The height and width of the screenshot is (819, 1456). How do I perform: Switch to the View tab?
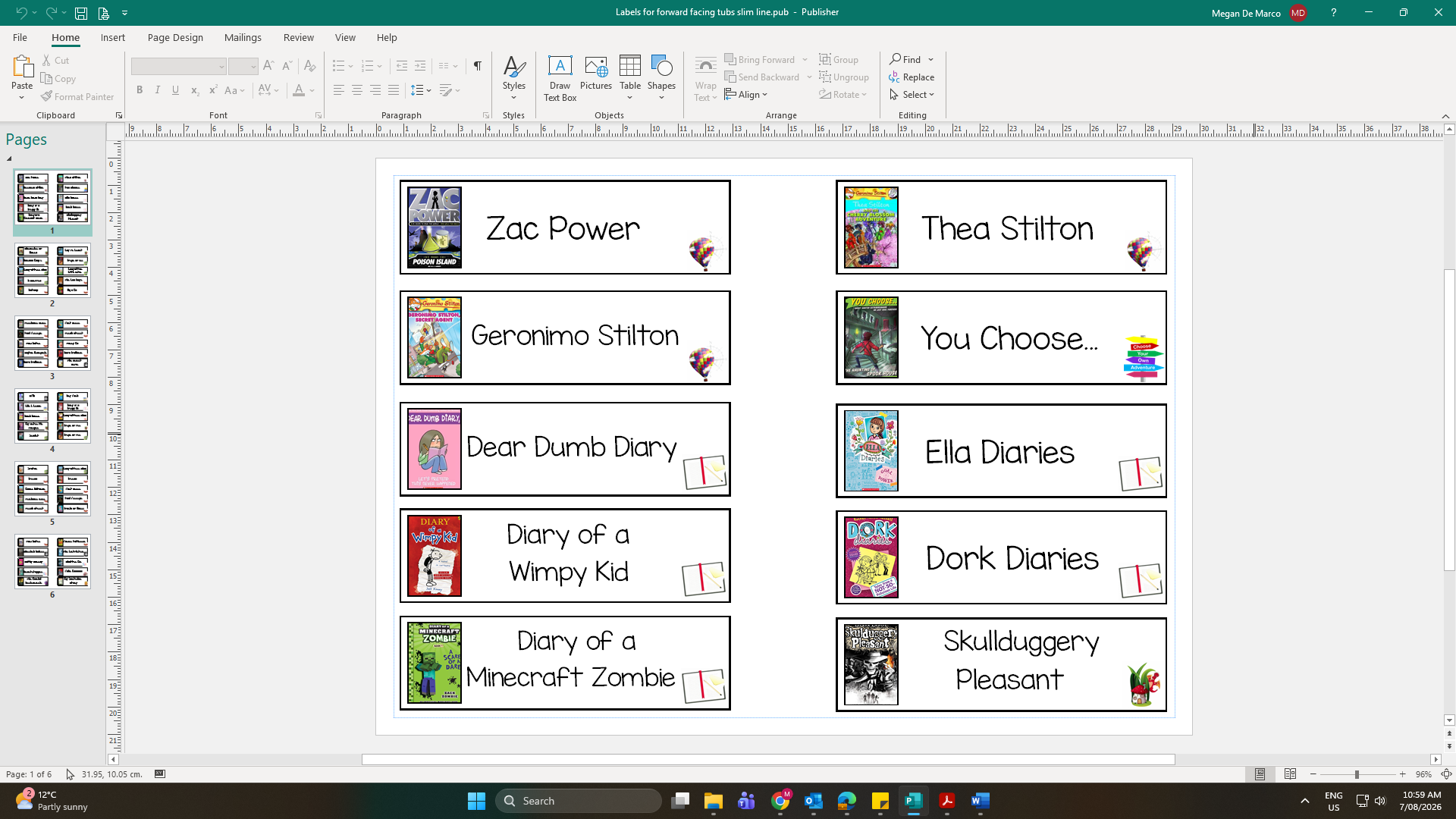(x=345, y=37)
